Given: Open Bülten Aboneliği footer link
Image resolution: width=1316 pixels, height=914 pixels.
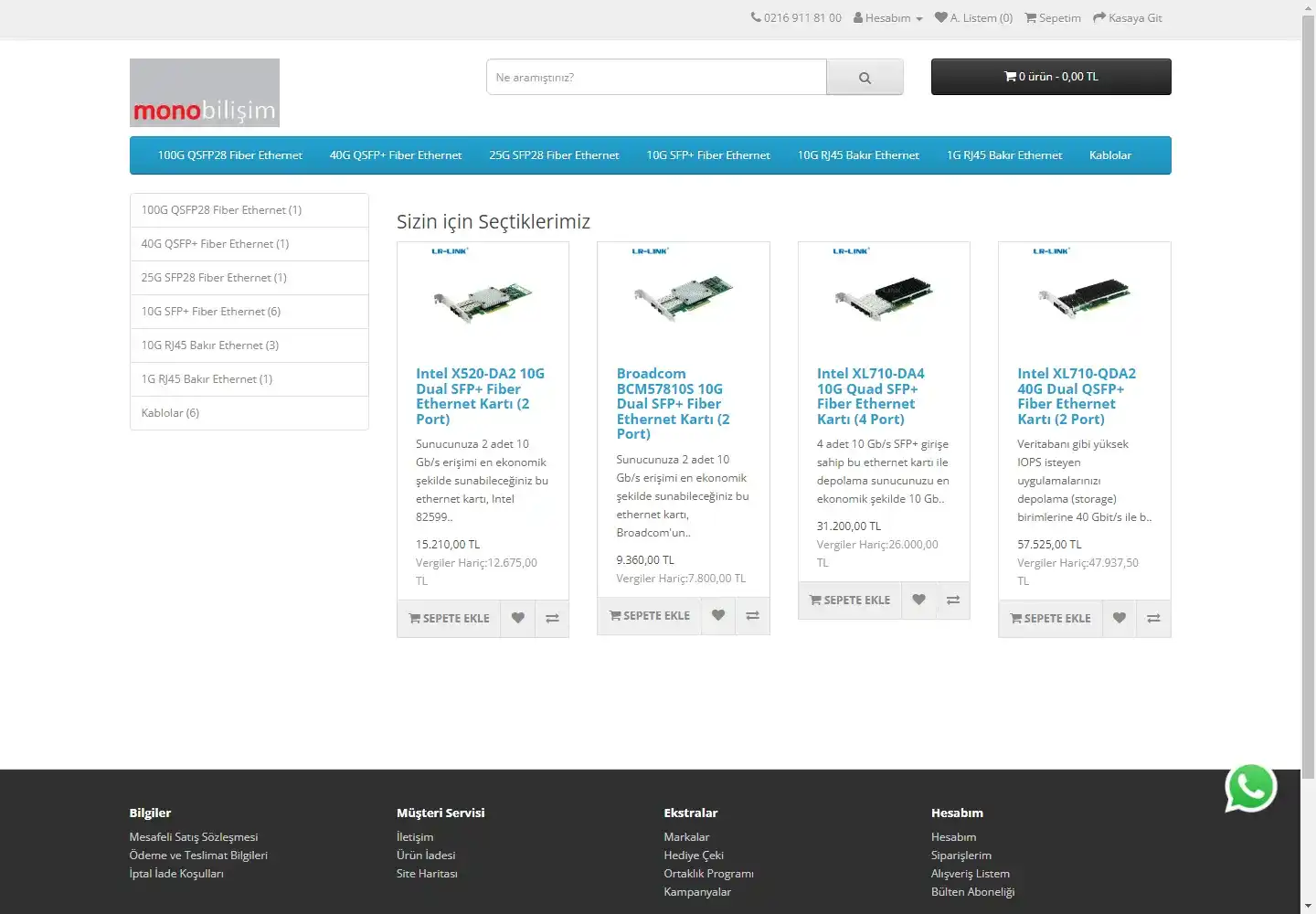Looking at the screenshot, I should 973,892.
